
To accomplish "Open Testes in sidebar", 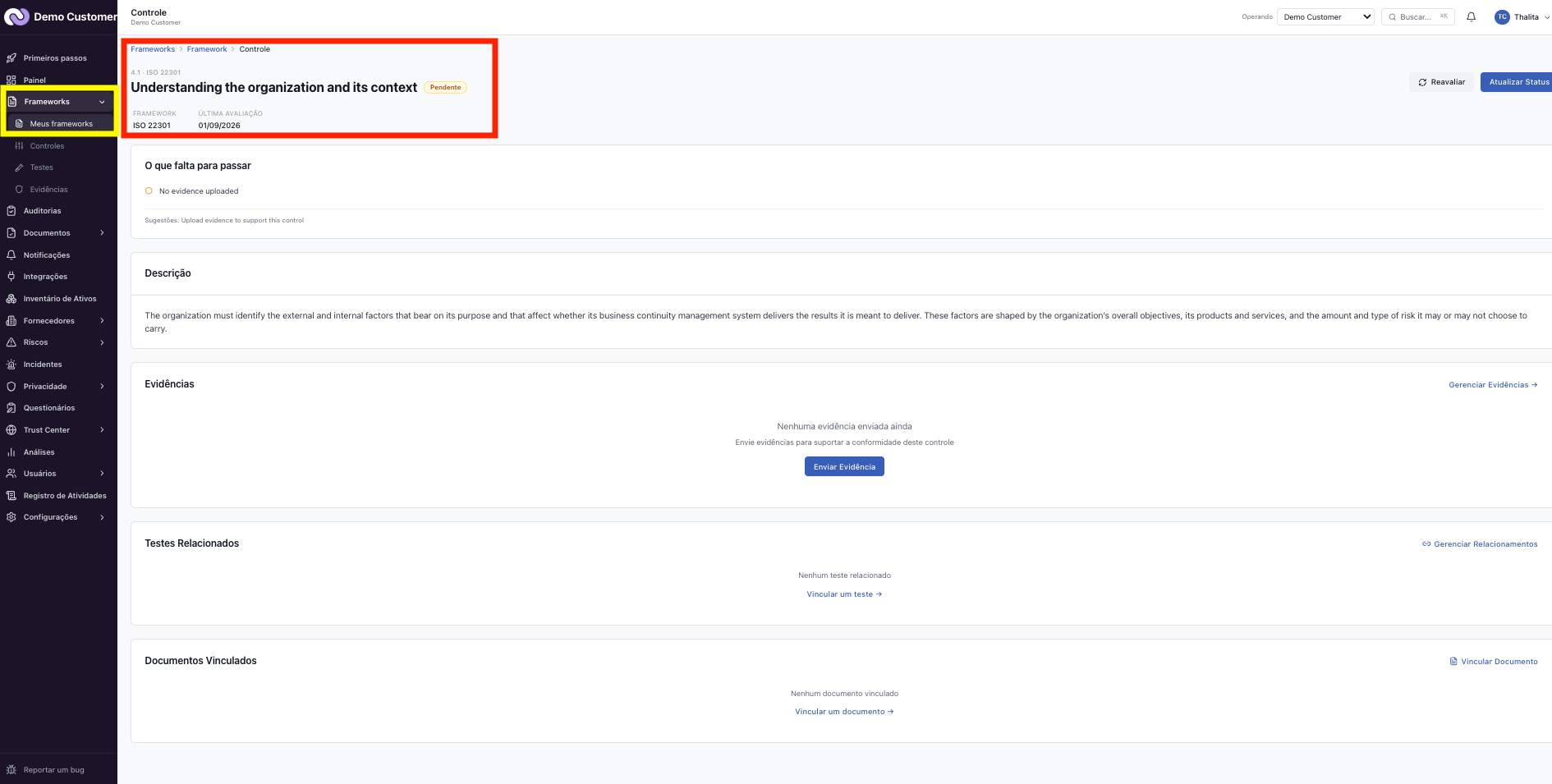I will click(41, 167).
